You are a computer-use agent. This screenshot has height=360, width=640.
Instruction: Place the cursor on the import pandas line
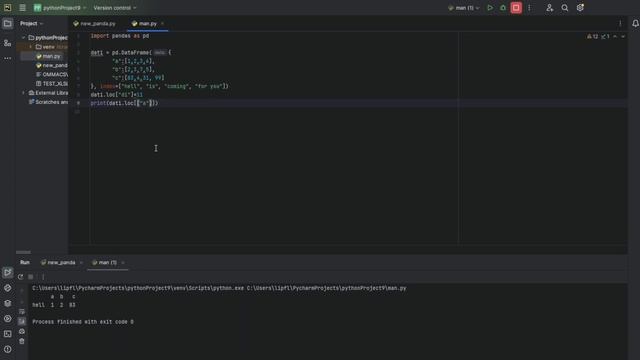coord(120,36)
